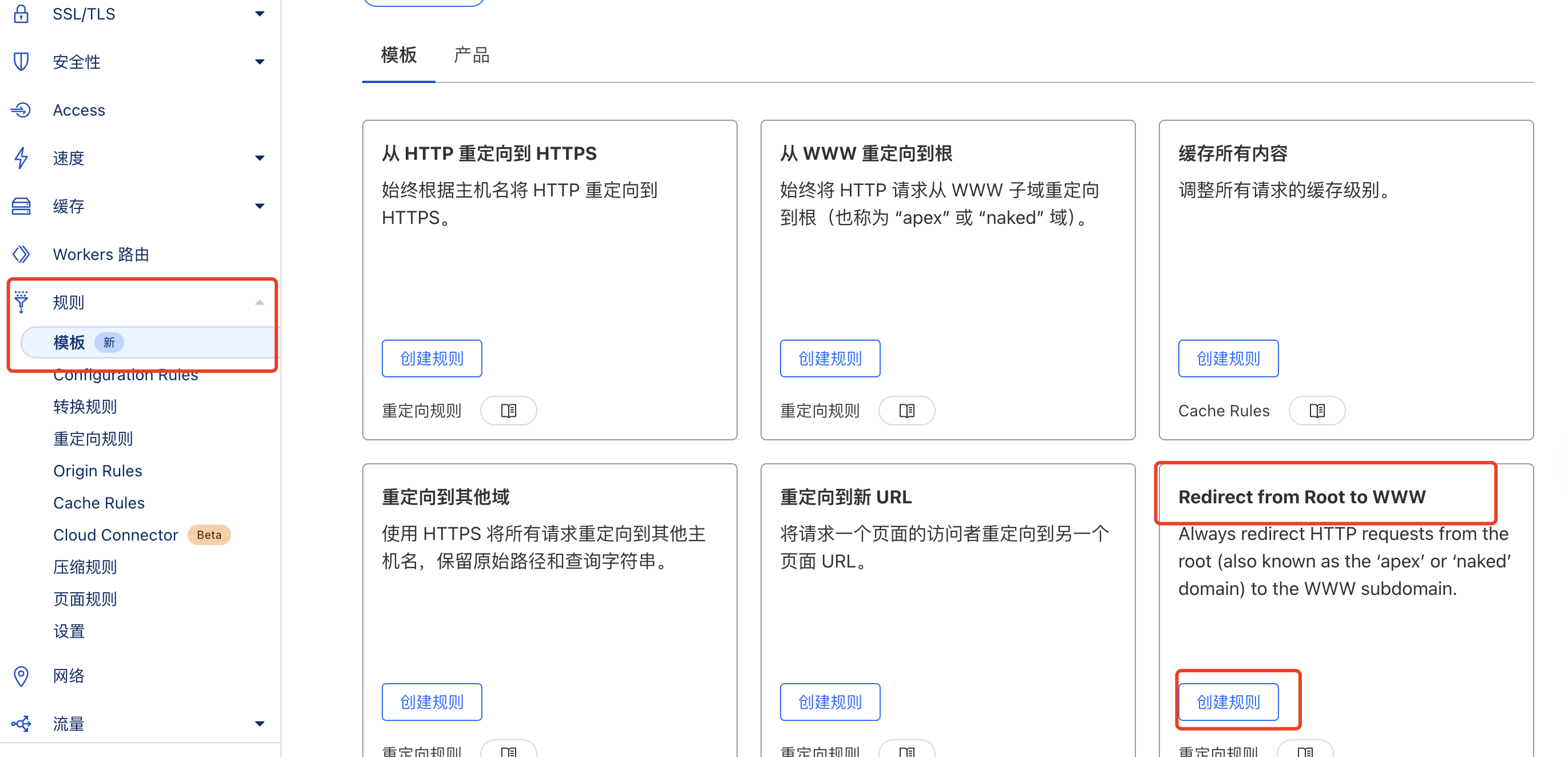Create rule for 重定向到新 URL
The width and height of the screenshot is (1568, 757).
tap(830, 701)
